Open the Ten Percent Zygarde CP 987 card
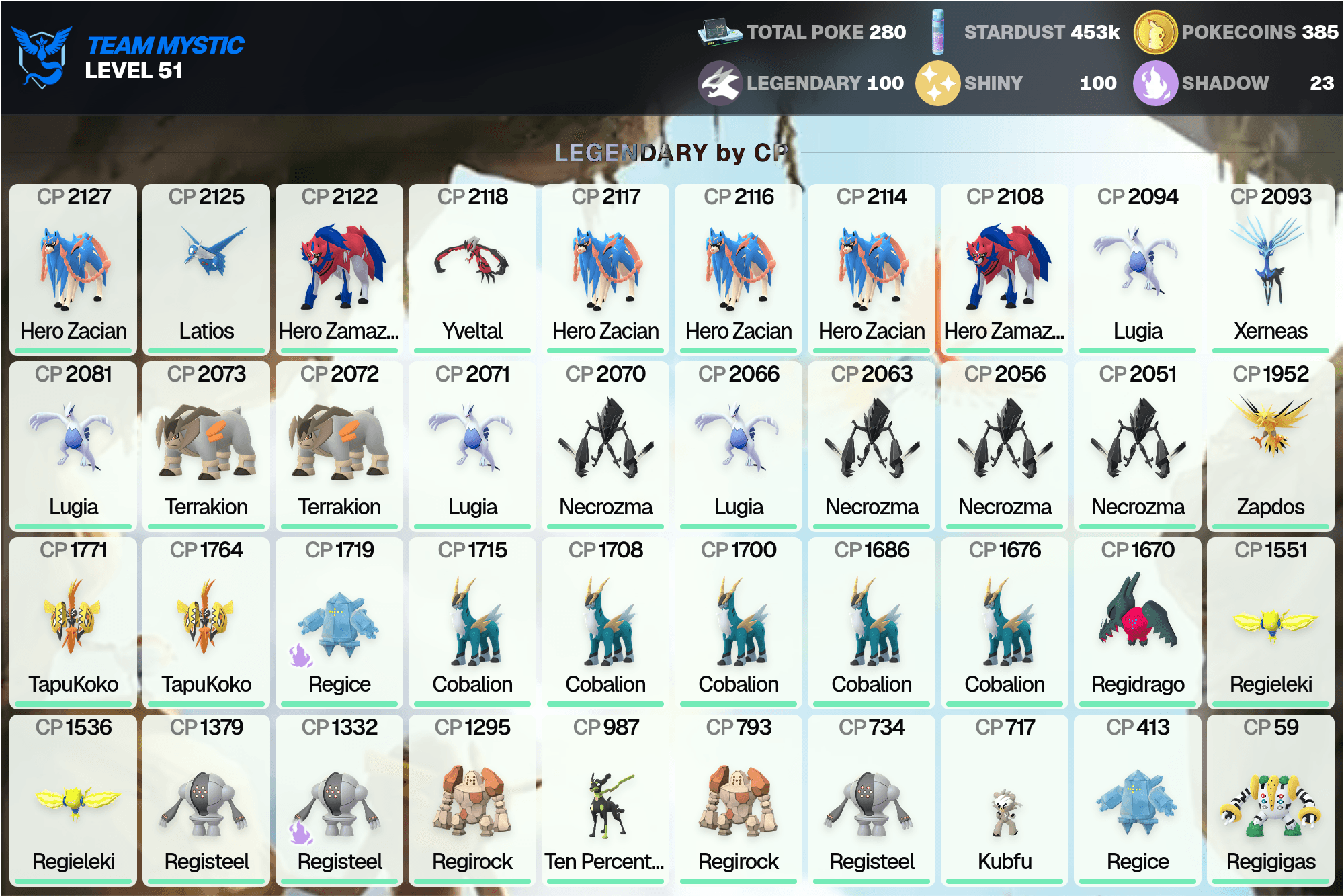 [x=605, y=800]
